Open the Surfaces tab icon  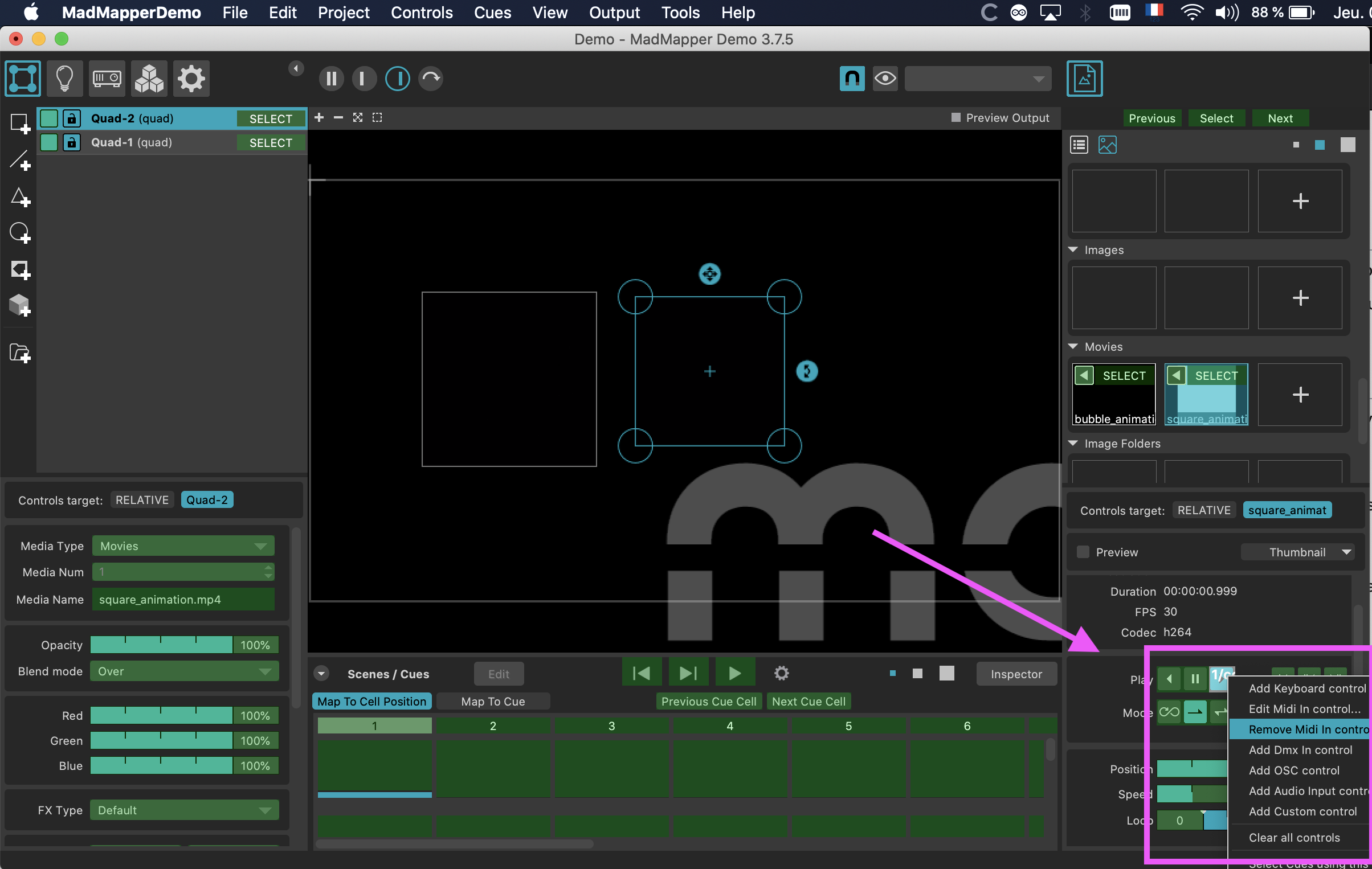(x=23, y=79)
